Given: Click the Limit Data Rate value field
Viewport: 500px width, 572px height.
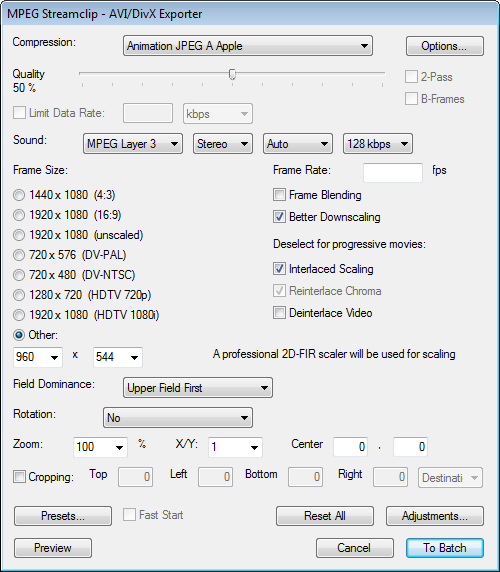Looking at the screenshot, I should tap(148, 113).
